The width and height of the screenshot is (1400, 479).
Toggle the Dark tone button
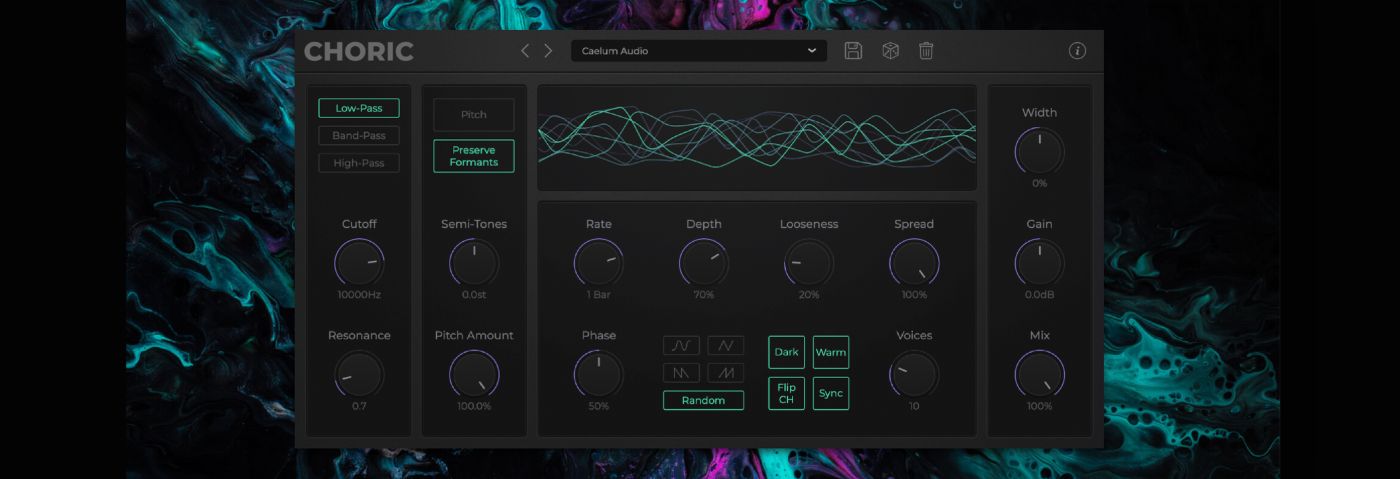pyautogui.click(x=786, y=352)
